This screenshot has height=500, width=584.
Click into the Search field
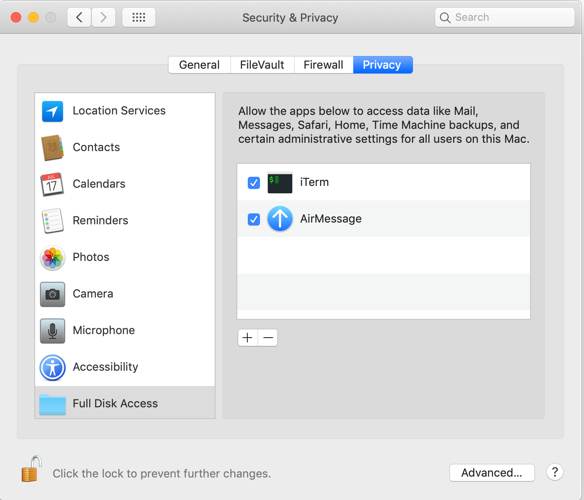505,18
